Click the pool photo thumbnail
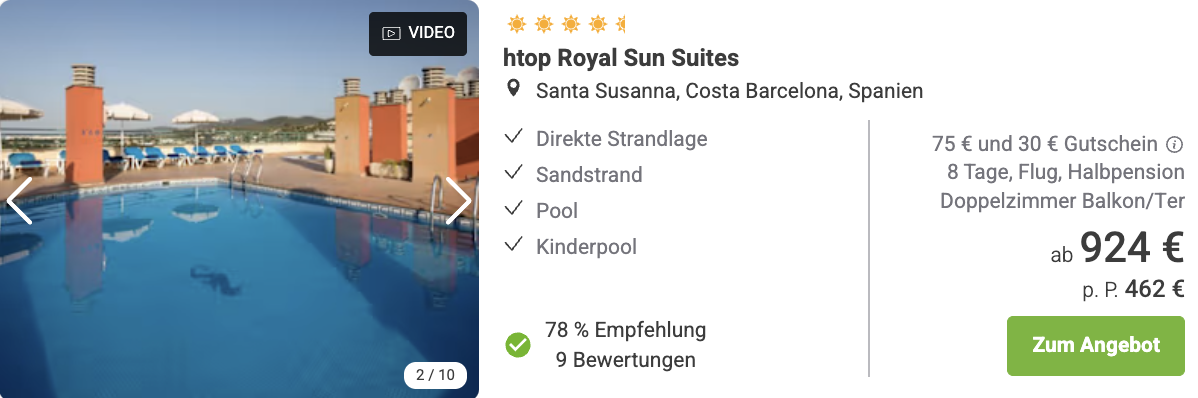Viewport: 1198px width, 398px height. tap(239, 199)
